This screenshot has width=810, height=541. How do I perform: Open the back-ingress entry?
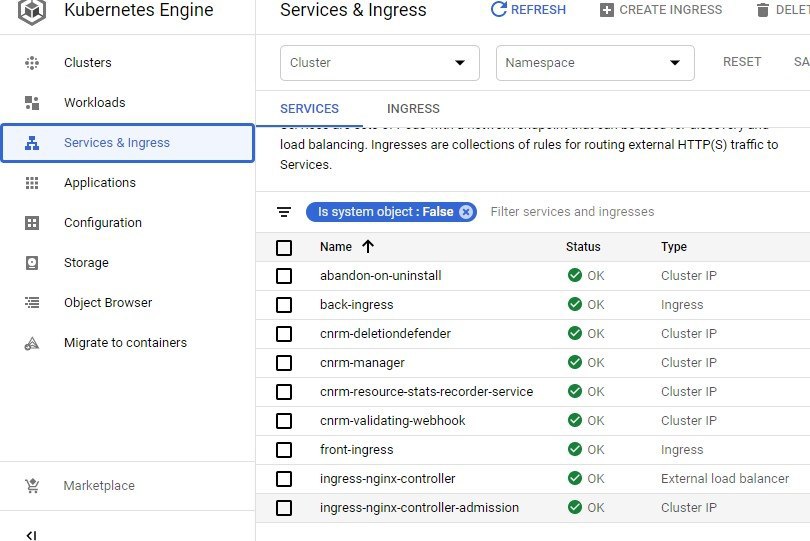click(356, 305)
